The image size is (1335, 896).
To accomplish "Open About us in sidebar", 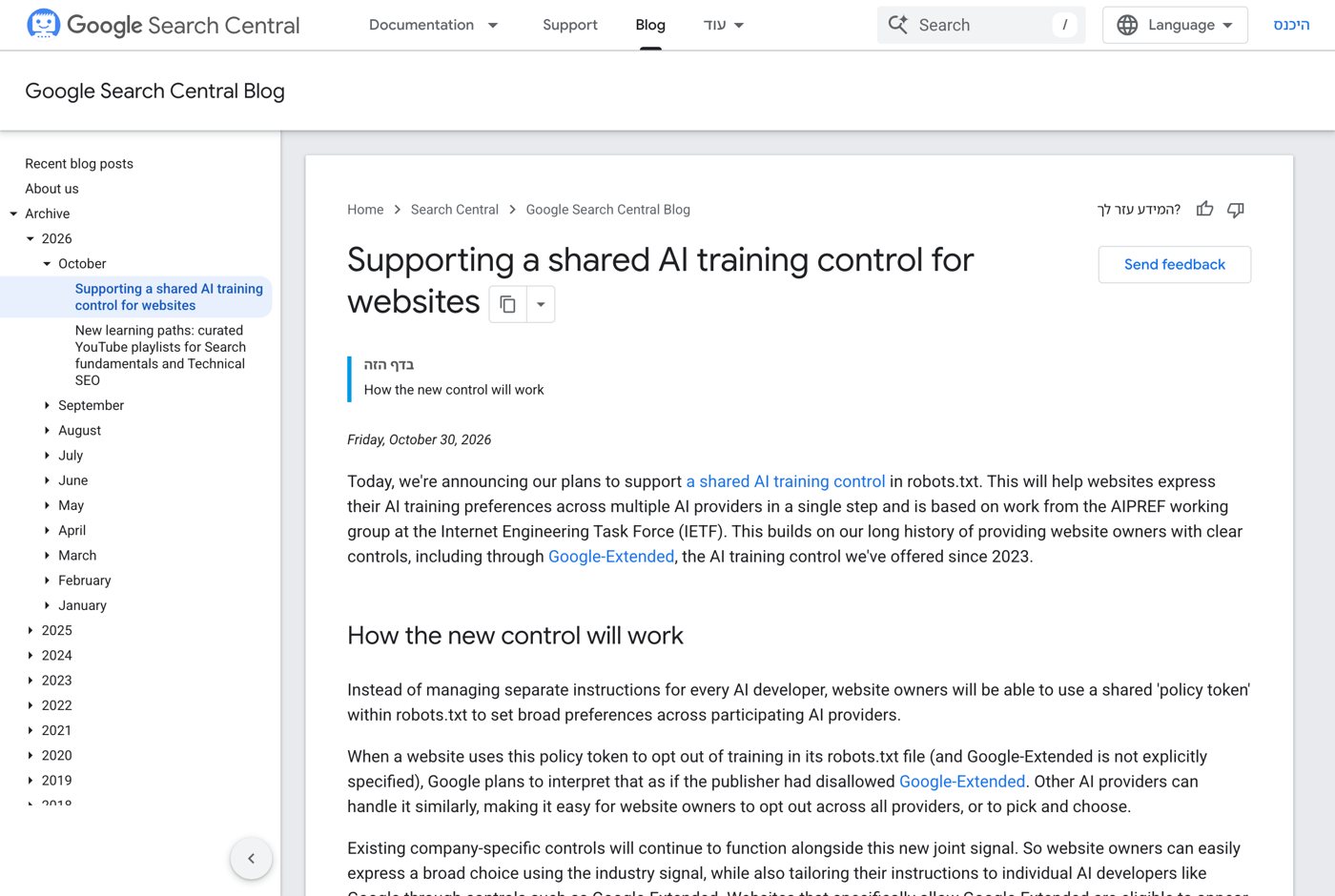I will pos(51,189).
